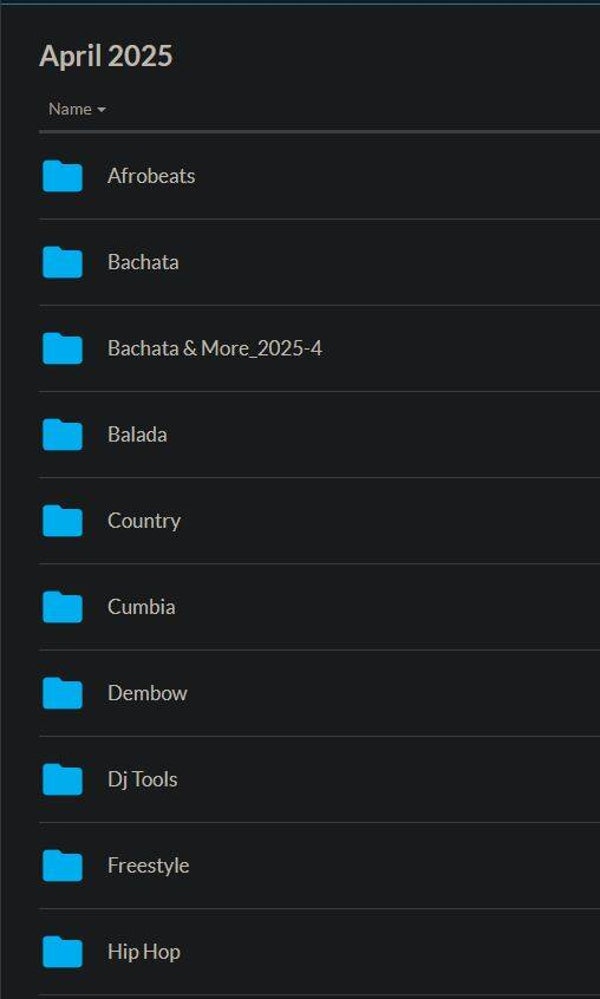Click the Bachata folder icon
Viewport: 600px width, 999px height.
pos(62,262)
